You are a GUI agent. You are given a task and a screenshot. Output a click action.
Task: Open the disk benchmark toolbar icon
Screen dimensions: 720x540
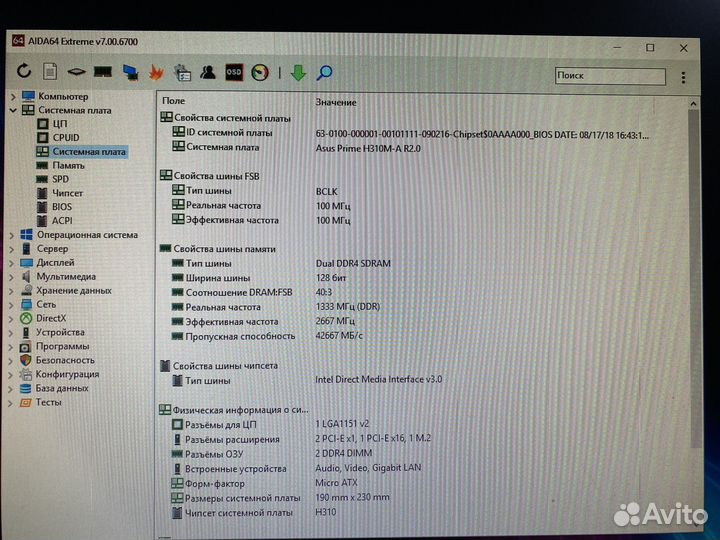click(x=76, y=72)
